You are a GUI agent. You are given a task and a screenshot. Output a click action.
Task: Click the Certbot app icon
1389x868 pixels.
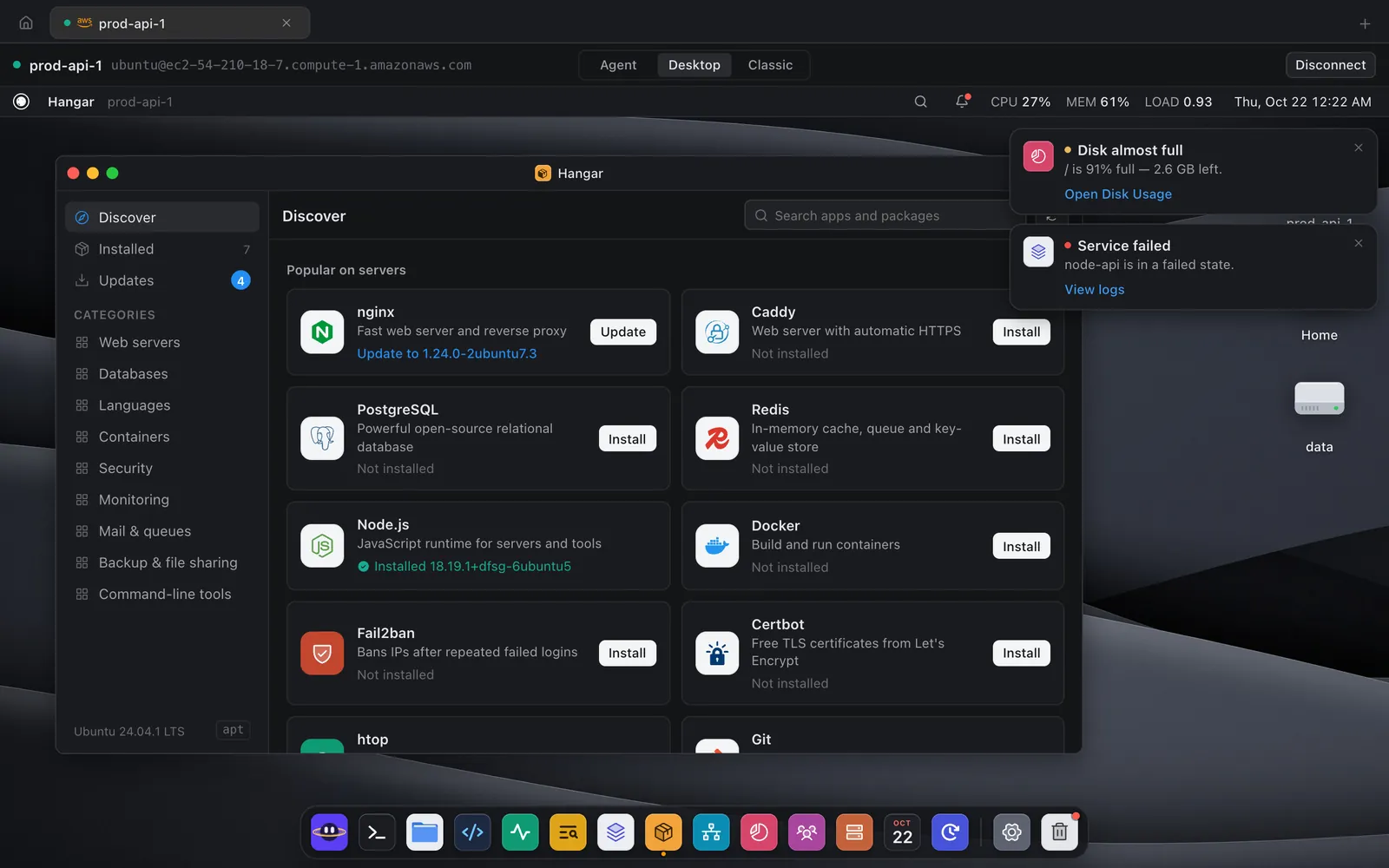pos(717,653)
